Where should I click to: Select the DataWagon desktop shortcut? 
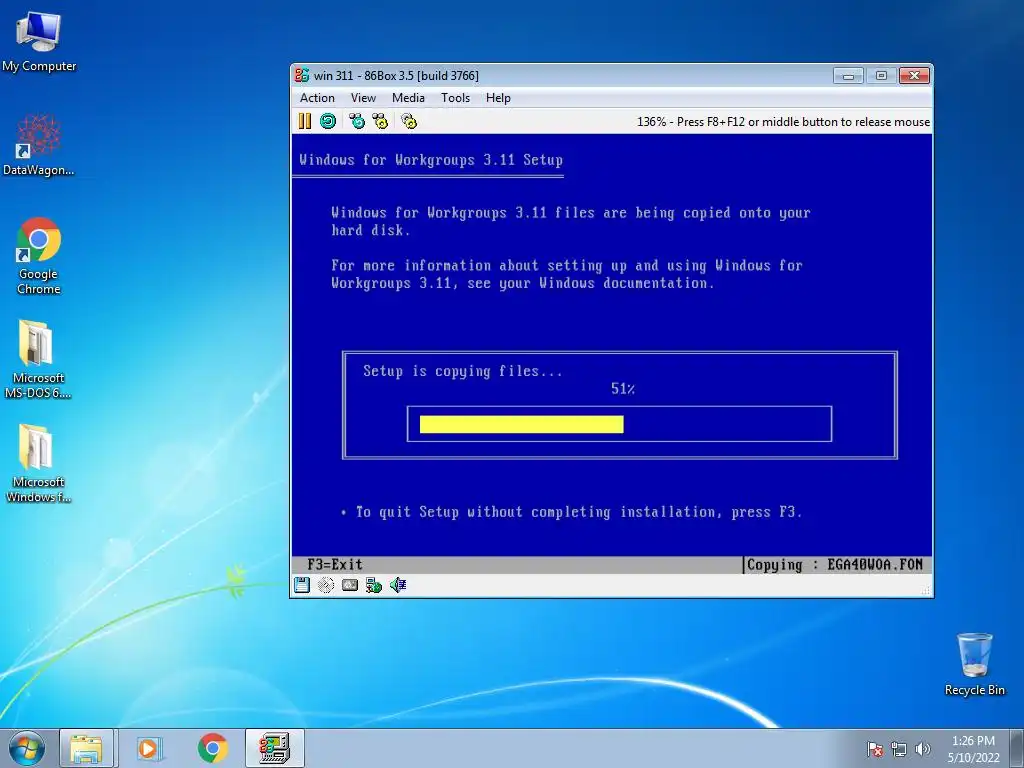39,145
